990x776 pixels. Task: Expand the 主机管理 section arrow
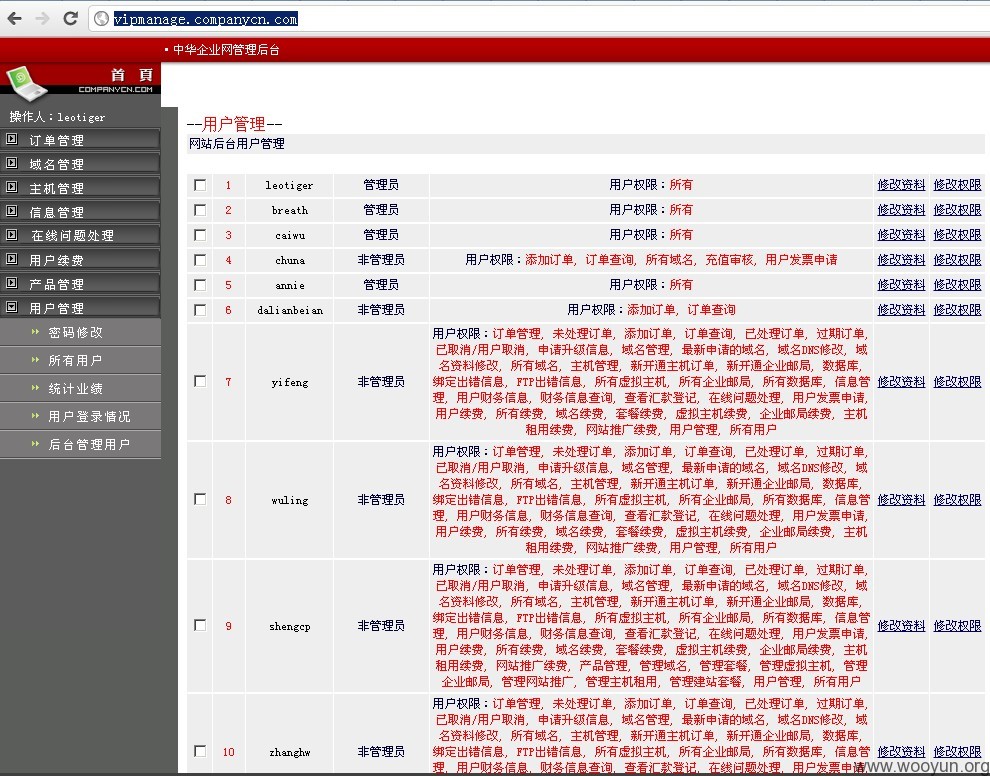pos(11,187)
